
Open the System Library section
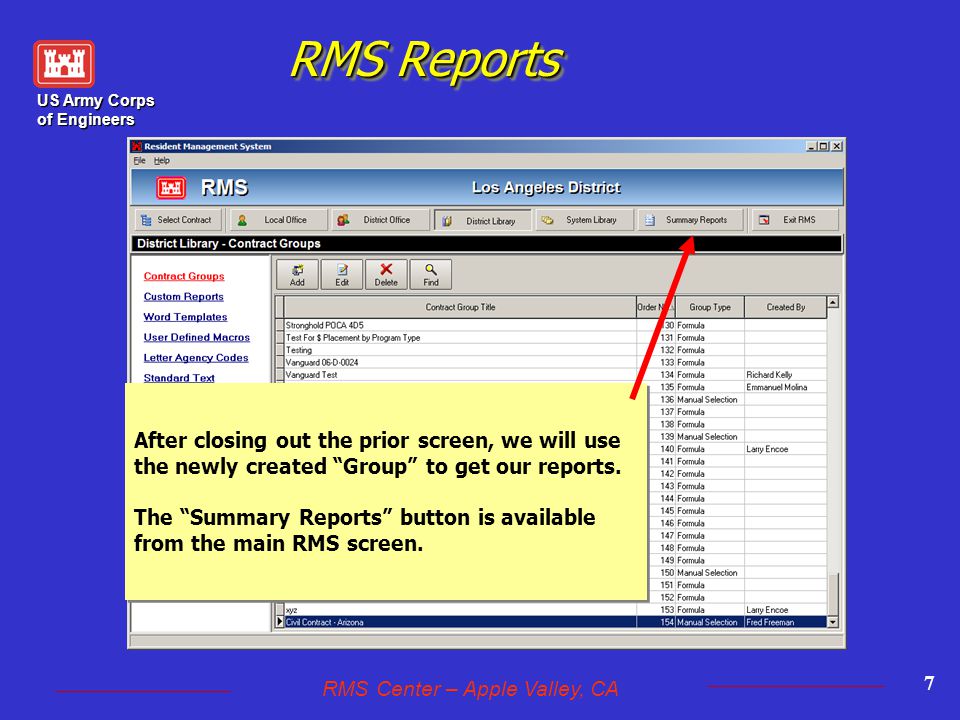[584, 220]
